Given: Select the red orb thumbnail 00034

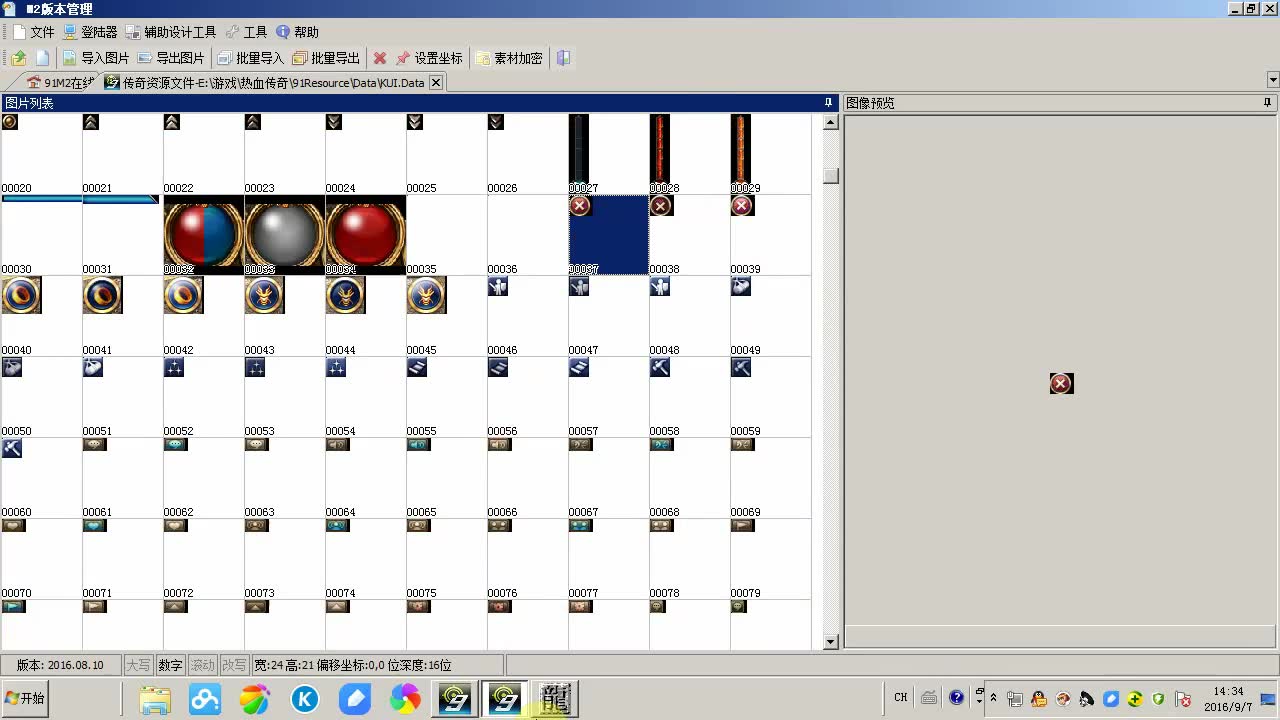Looking at the screenshot, I should point(366,235).
